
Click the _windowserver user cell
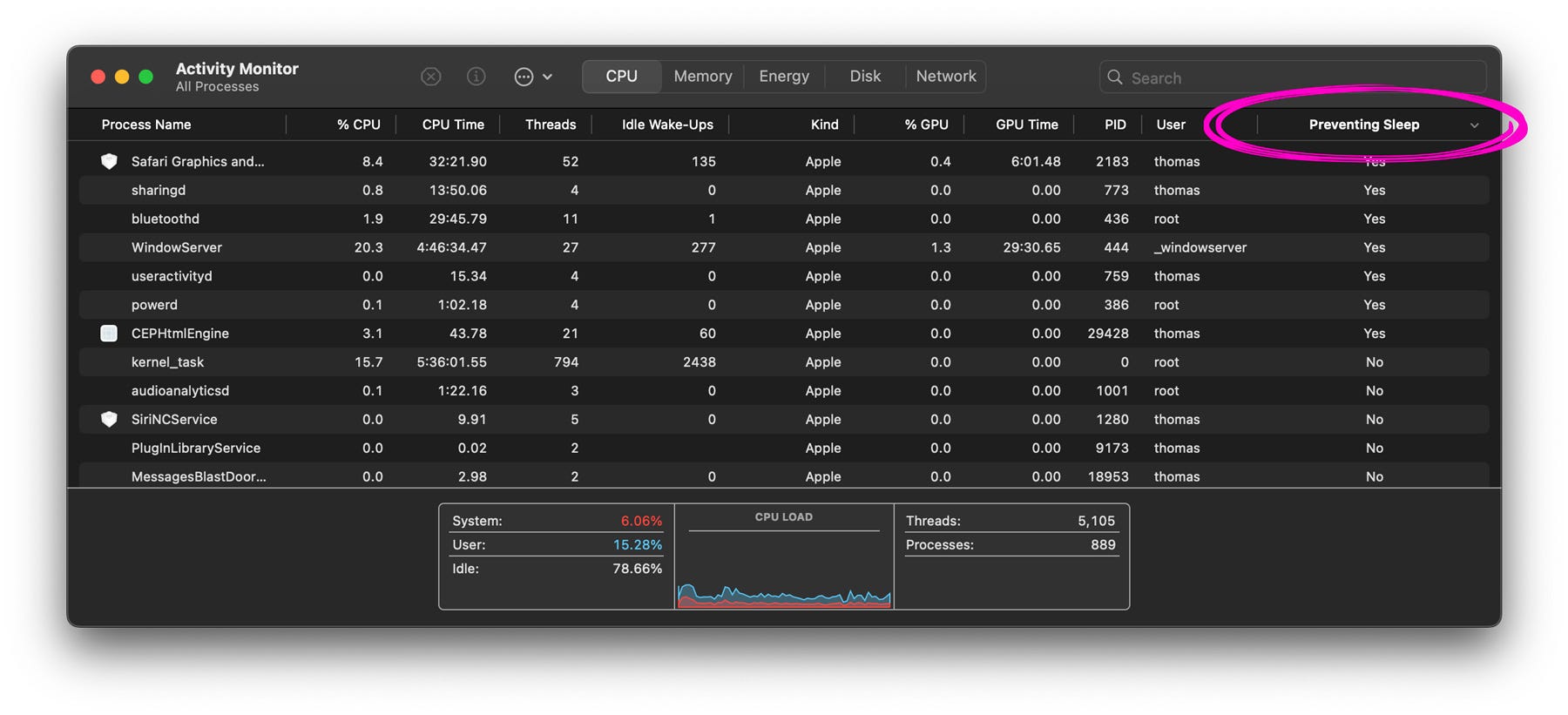tap(1200, 247)
